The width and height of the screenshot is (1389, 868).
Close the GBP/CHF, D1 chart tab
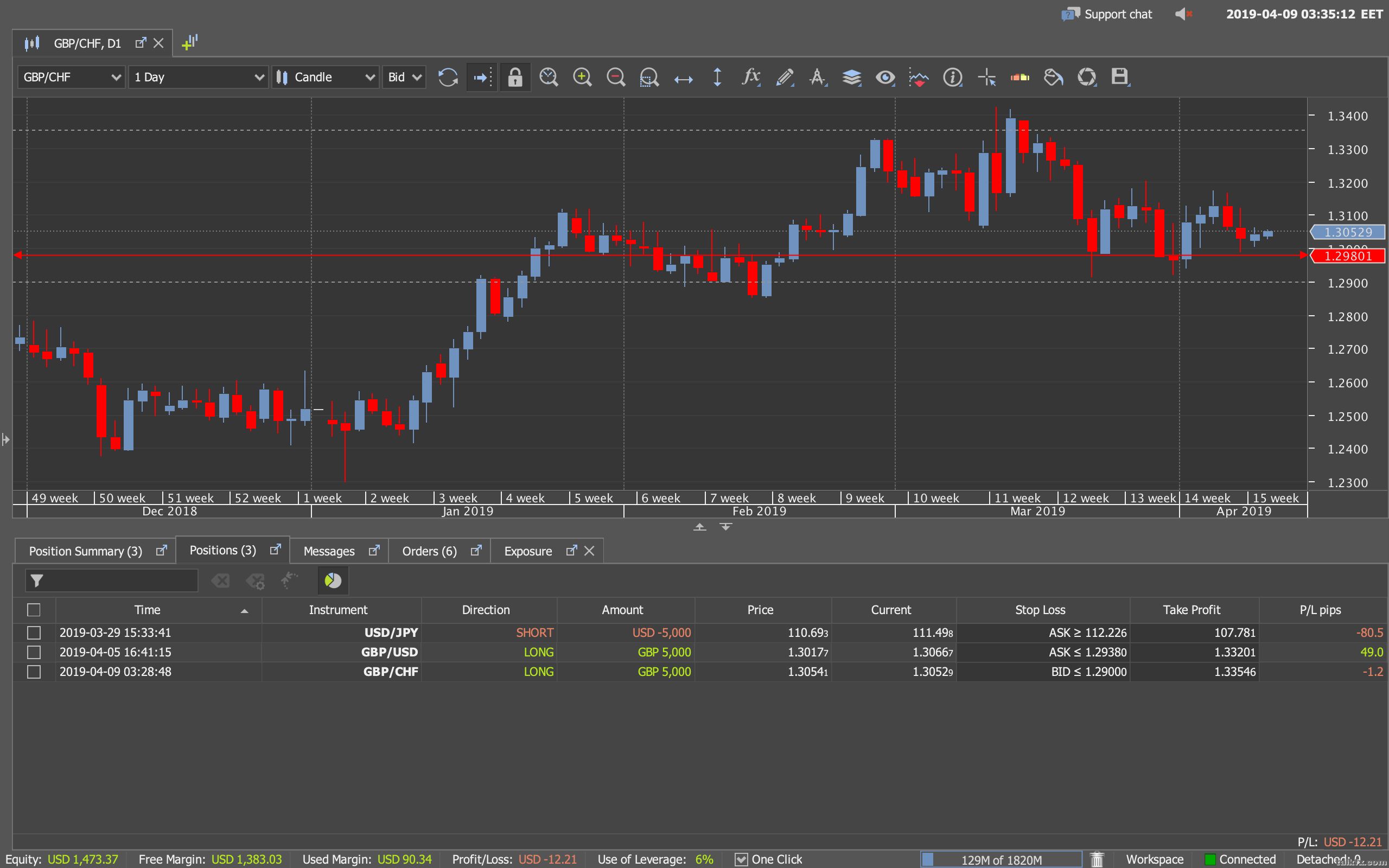pyautogui.click(x=158, y=43)
